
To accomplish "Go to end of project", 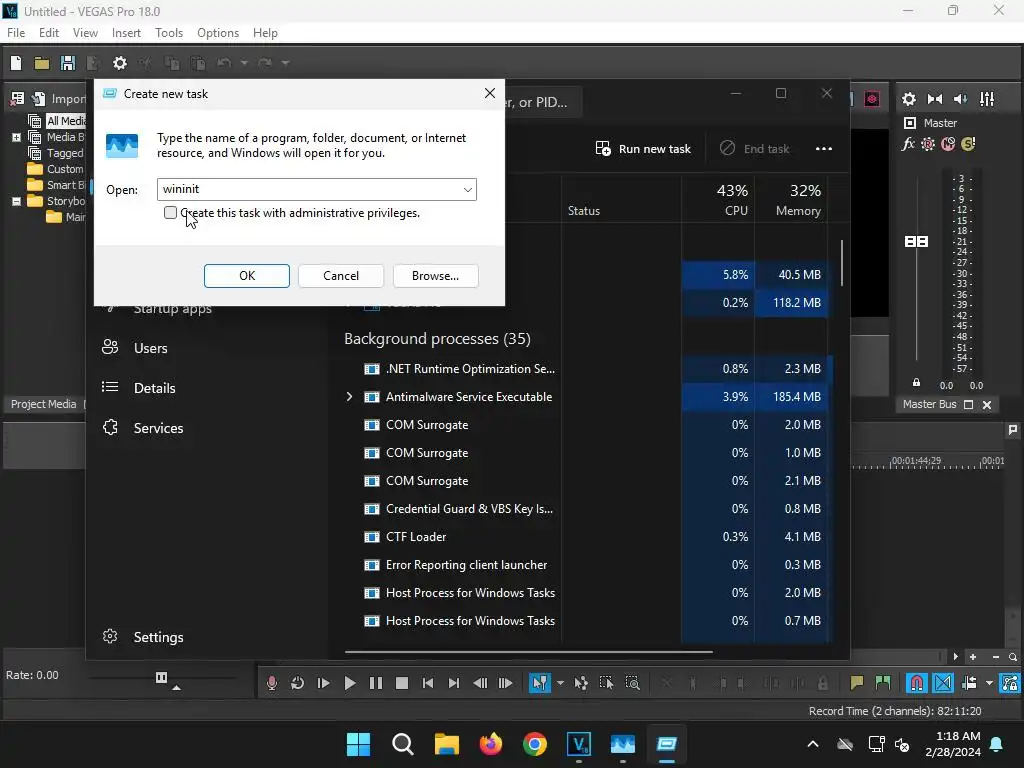I will [454, 683].
